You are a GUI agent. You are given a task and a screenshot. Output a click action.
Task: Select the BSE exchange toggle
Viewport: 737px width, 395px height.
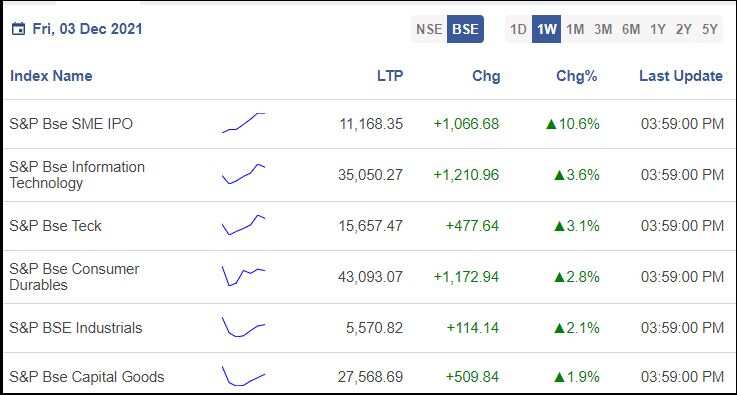click(x=465, y=29)
